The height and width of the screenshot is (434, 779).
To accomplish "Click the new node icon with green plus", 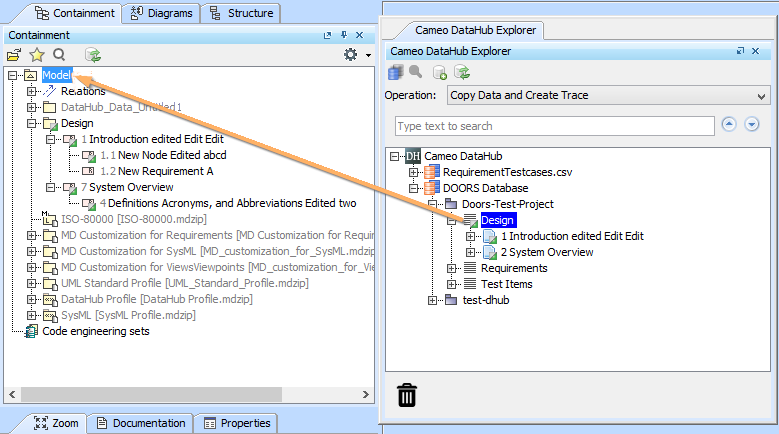I will pyautogui.click(x=440, y=72).
